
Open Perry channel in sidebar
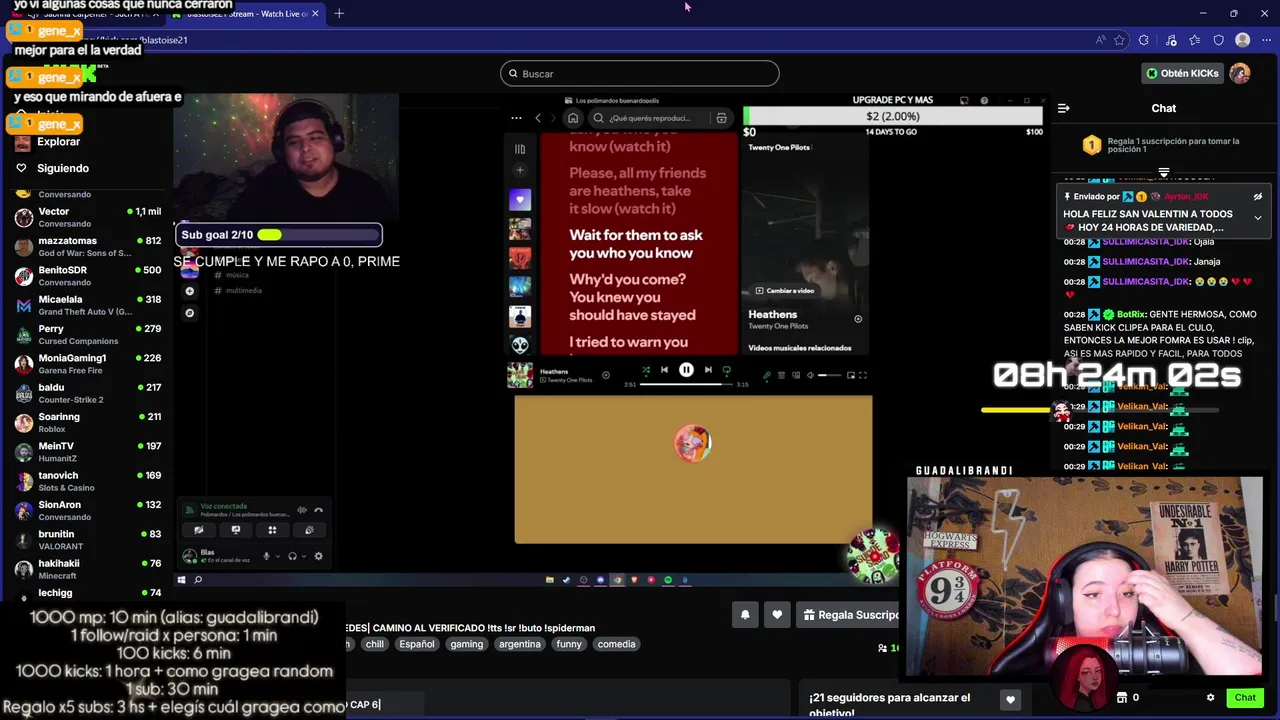pos(88,334)
